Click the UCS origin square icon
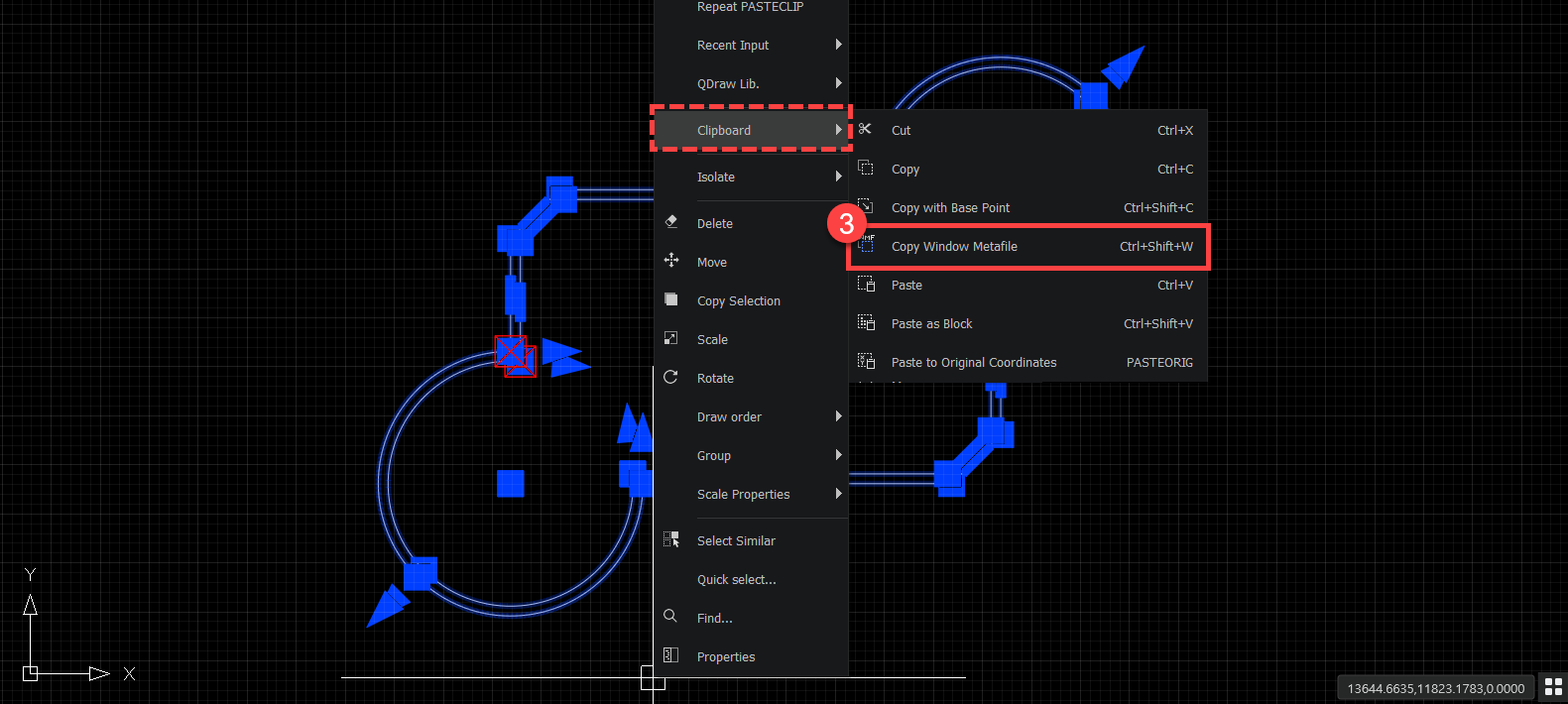The image size is (1568, 704). point(31,673)
